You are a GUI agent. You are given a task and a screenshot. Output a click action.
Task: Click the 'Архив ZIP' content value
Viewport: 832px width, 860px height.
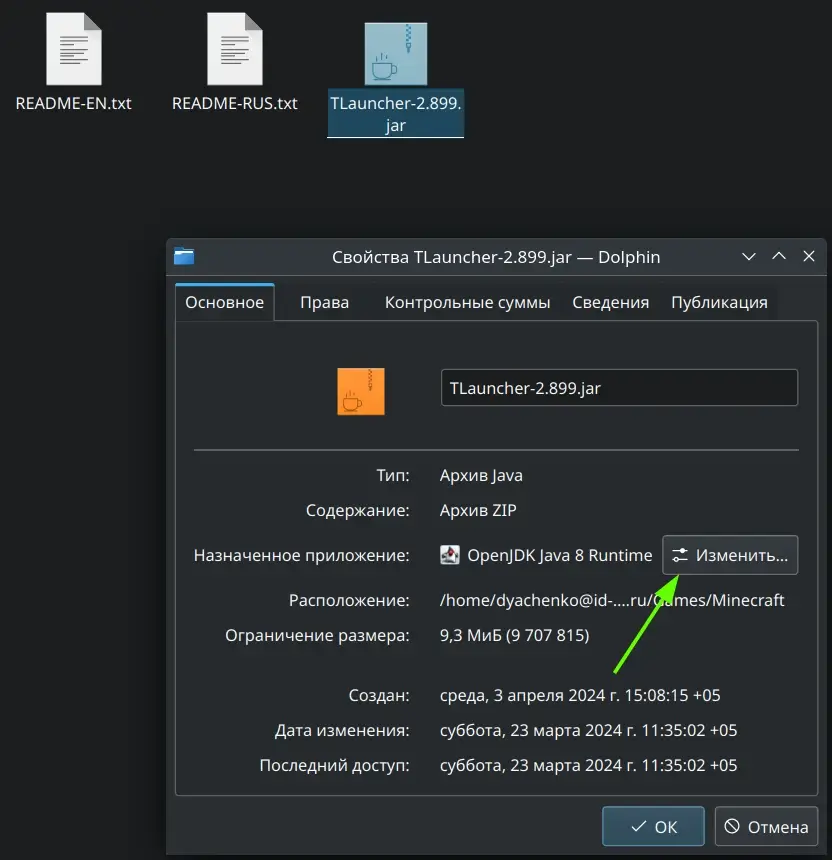pos(478,510)
